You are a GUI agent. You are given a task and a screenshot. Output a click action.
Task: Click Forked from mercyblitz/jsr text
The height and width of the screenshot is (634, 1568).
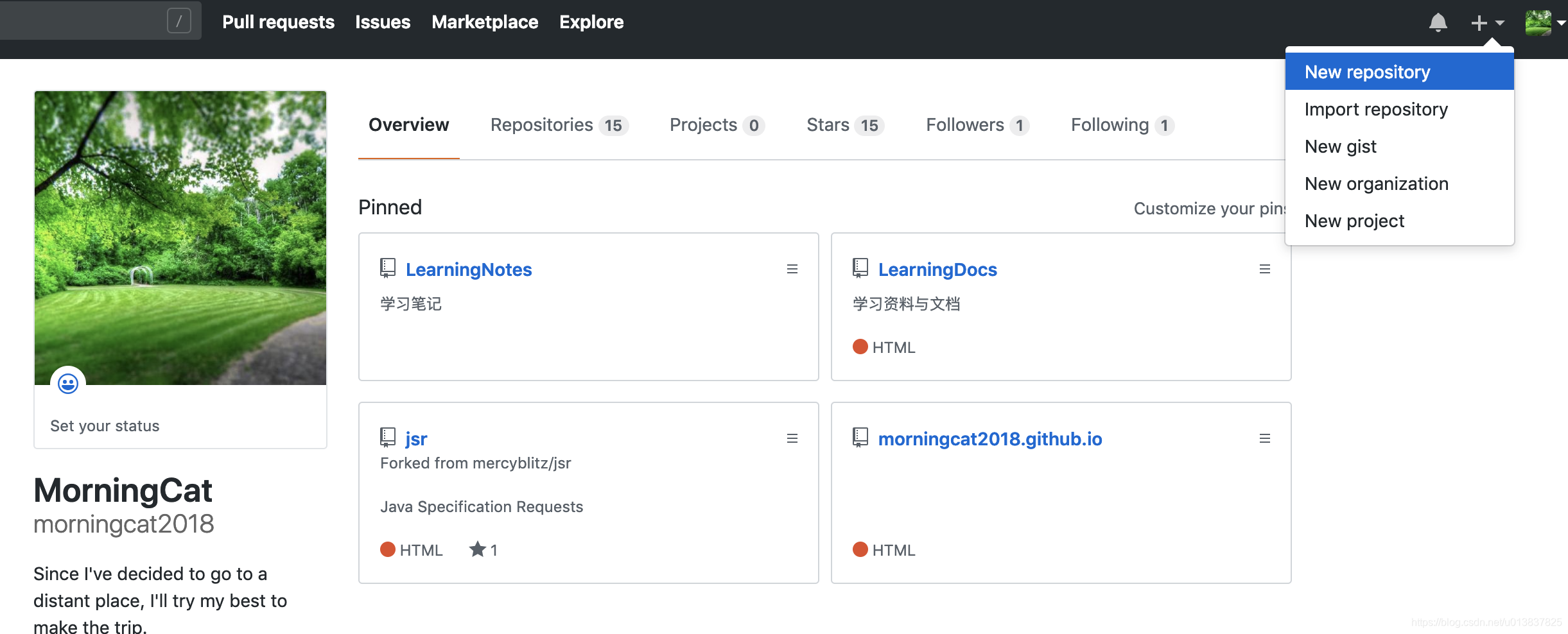pos(476,463)
